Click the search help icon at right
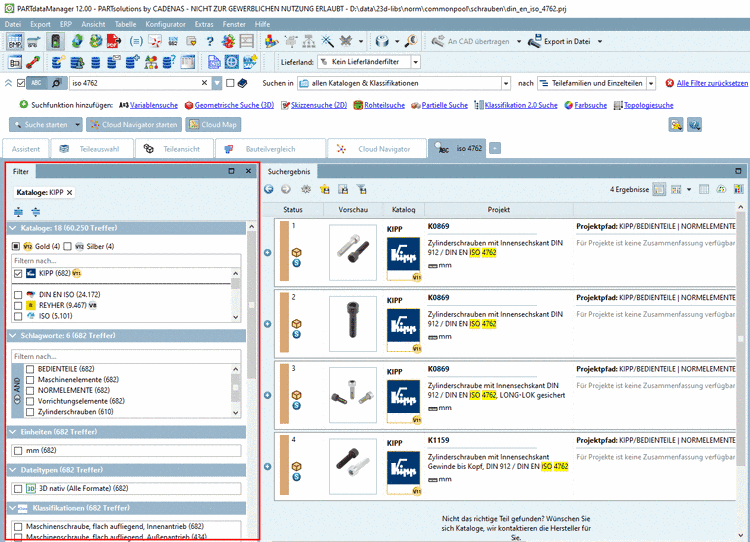 [695, 125]
